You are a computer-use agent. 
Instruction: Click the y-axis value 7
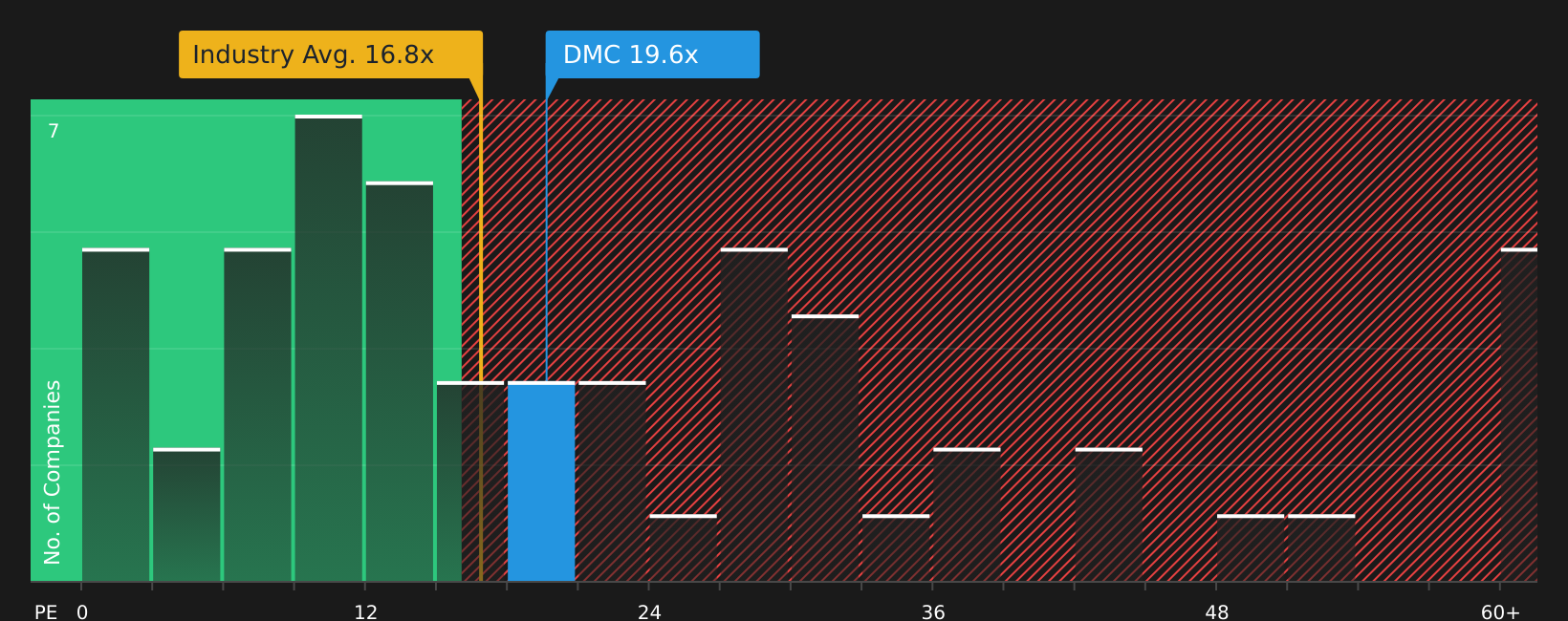click(x=54, y=131)
